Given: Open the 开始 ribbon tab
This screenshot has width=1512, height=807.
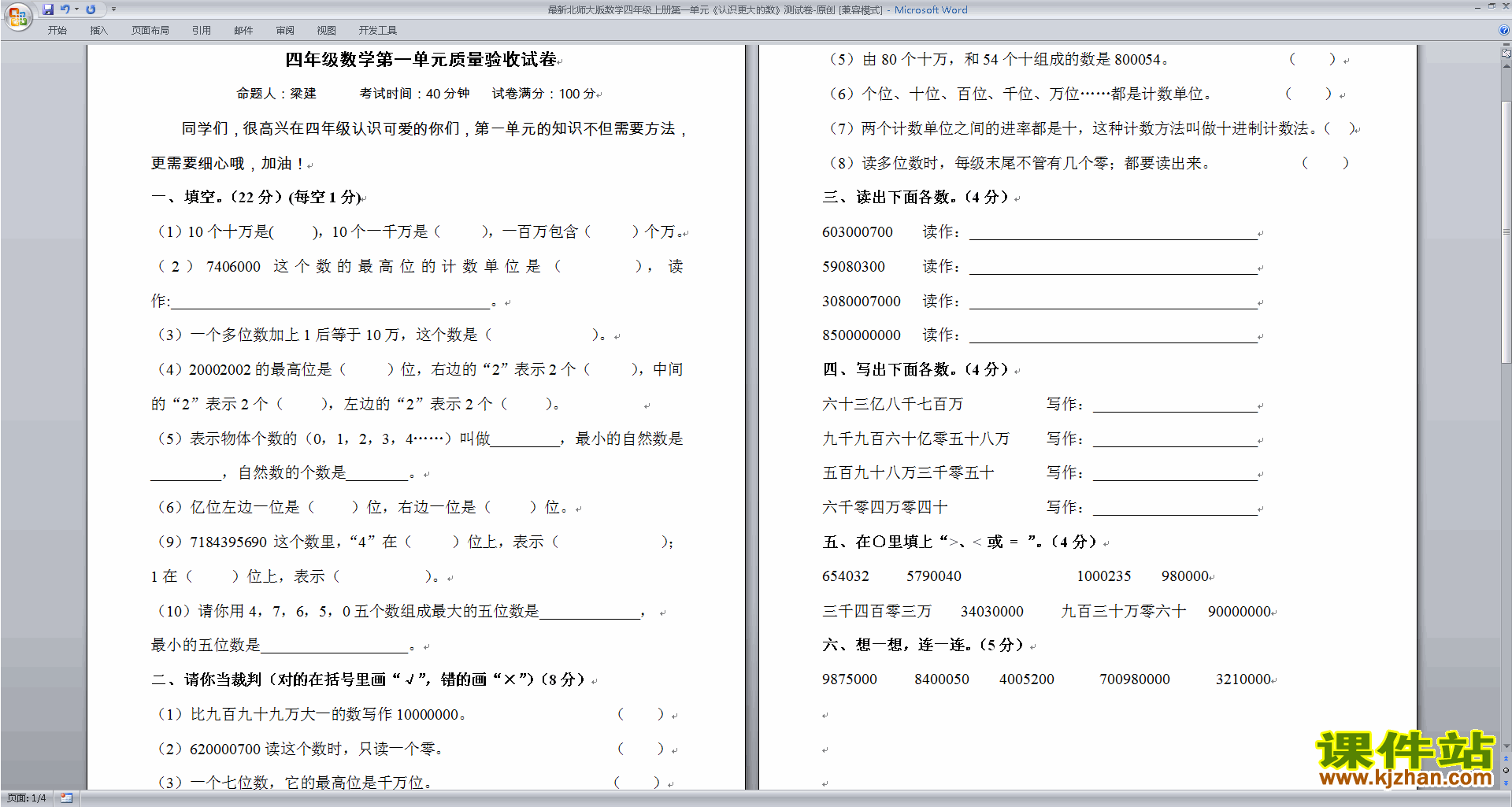Looking at the screenshot, I should [57, 31].
